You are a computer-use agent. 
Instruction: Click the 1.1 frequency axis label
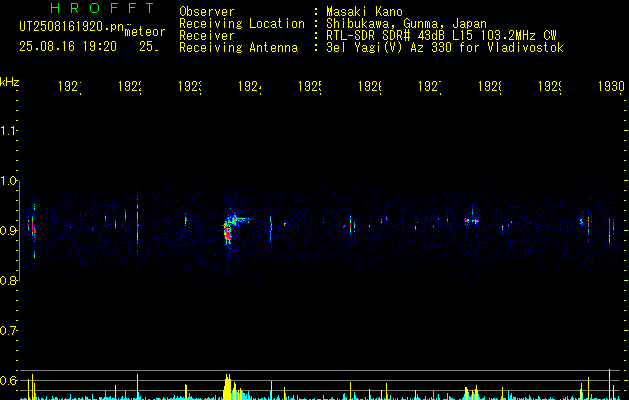pos(8,131)
